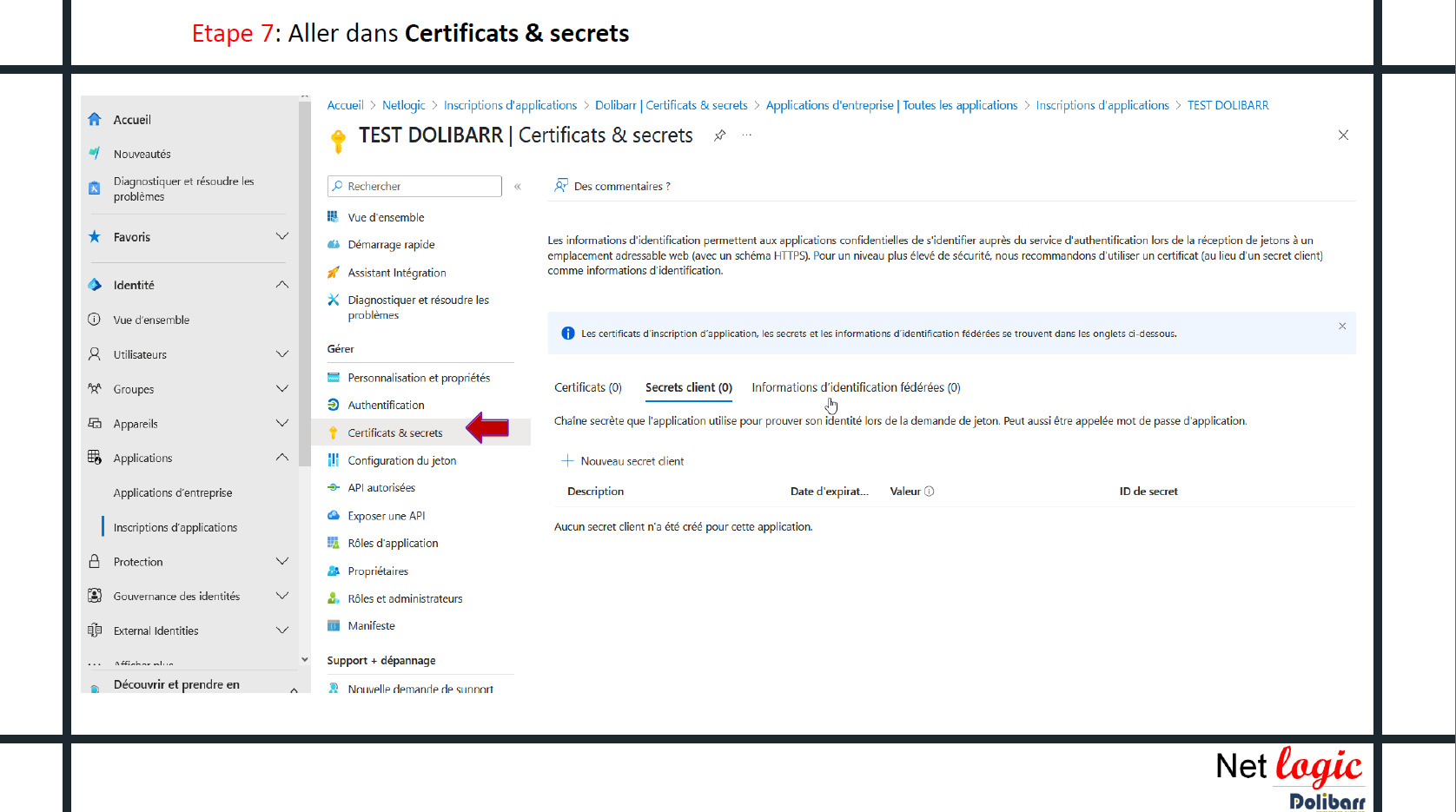Click the Accueil home icon in sidebar
The width and height of the screenshot is (1456, 812).
[x=95, y=120]
